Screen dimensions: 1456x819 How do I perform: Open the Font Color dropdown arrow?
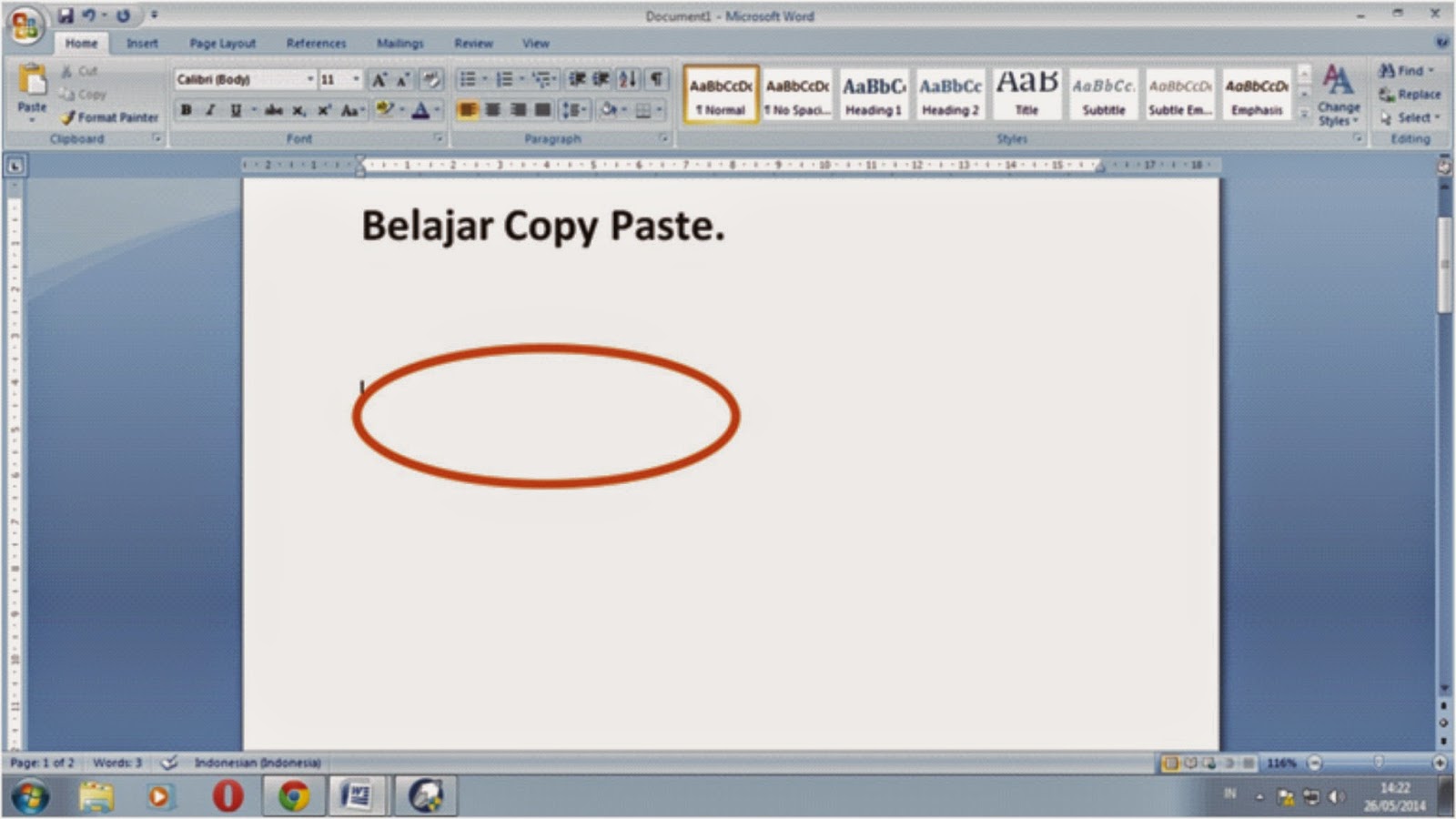click(x=437, y=109)
